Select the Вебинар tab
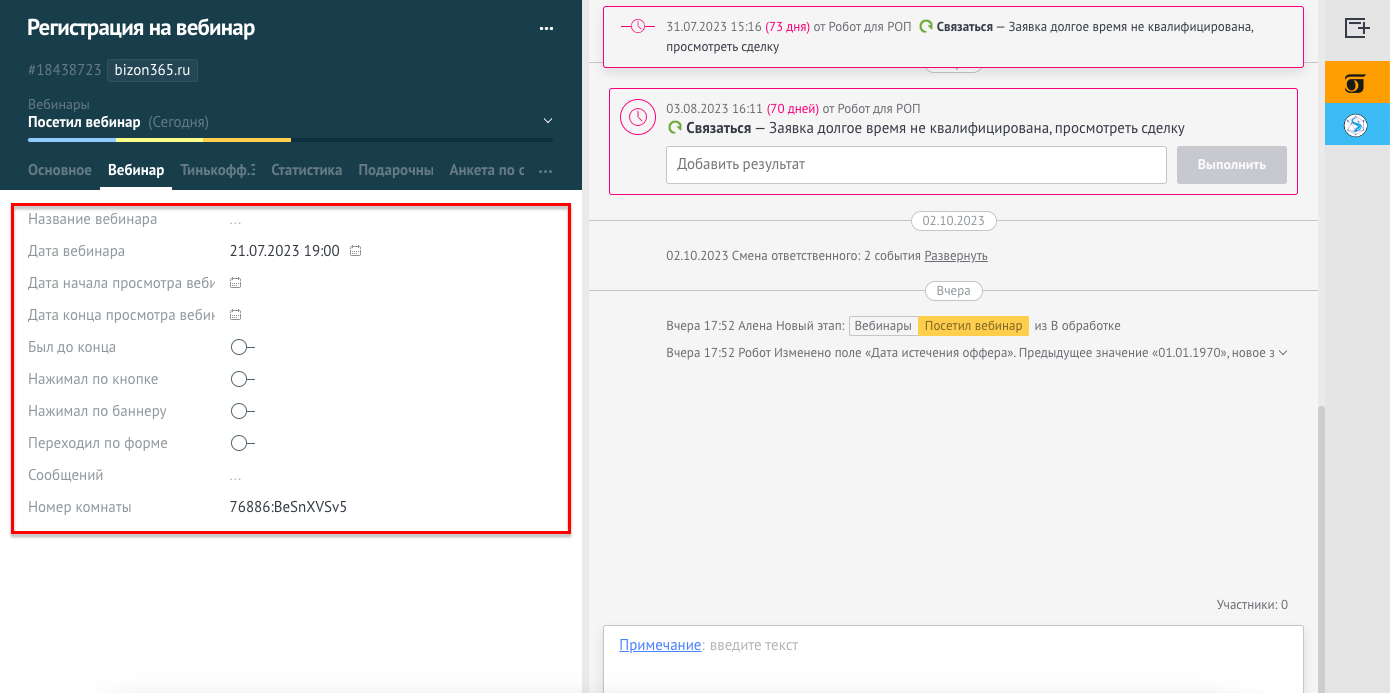This screenshot has width=1390, height=693. 136,170
